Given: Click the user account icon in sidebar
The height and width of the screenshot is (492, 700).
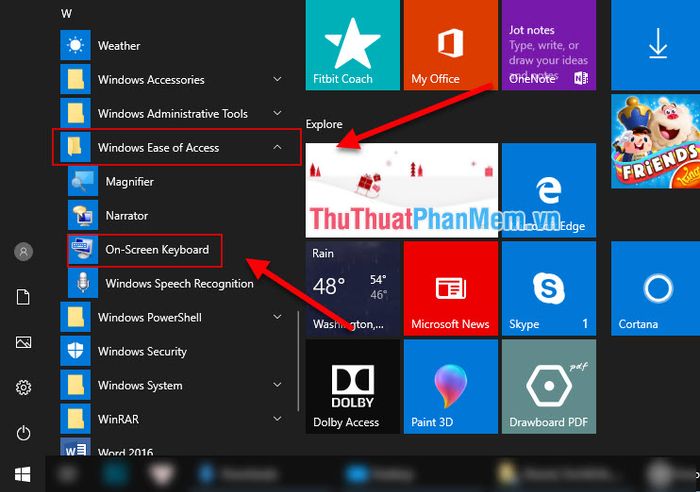Looking at the screenshot, I should (23, 251).
